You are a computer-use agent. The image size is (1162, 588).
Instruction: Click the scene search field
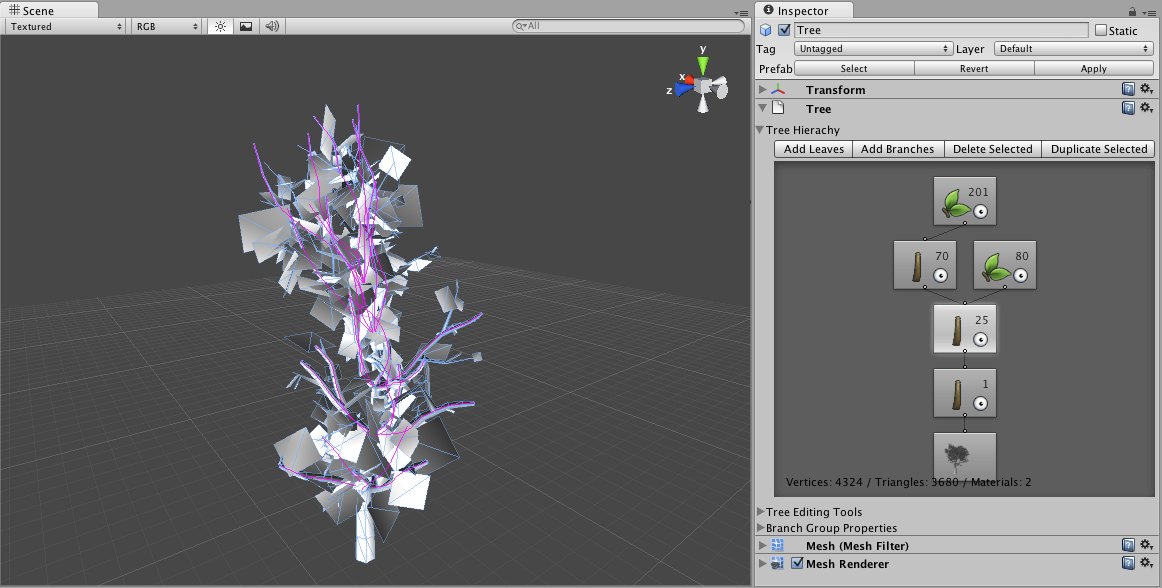pos(630,26)
